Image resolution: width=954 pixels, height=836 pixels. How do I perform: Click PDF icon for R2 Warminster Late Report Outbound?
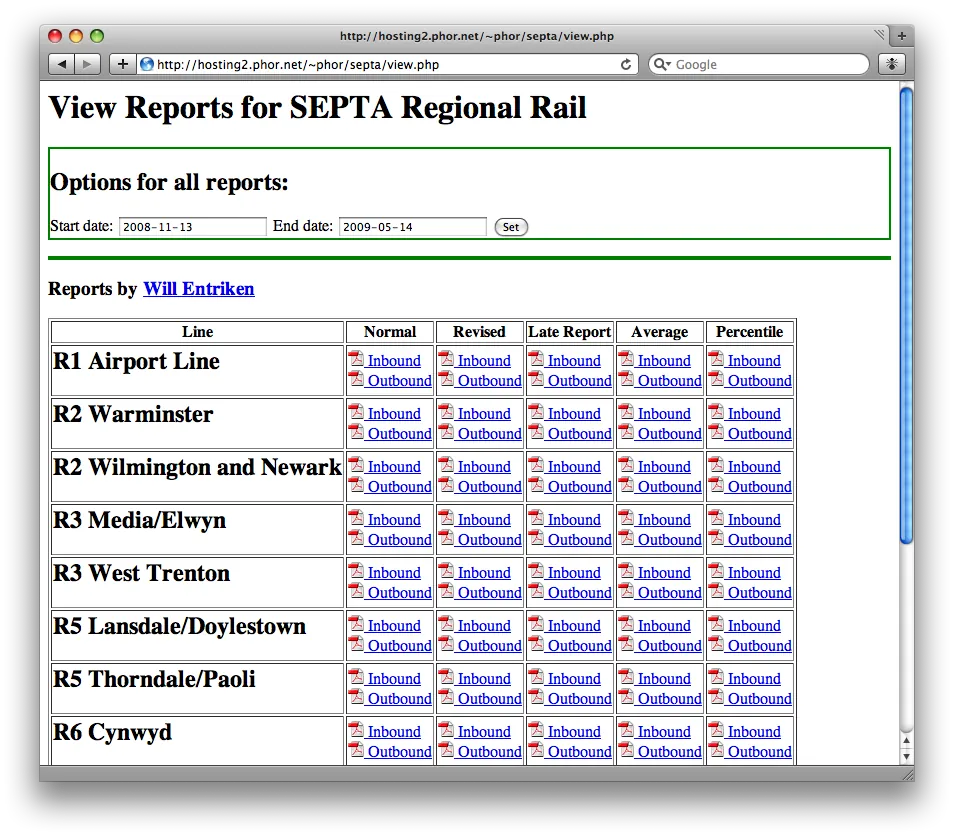536,432
